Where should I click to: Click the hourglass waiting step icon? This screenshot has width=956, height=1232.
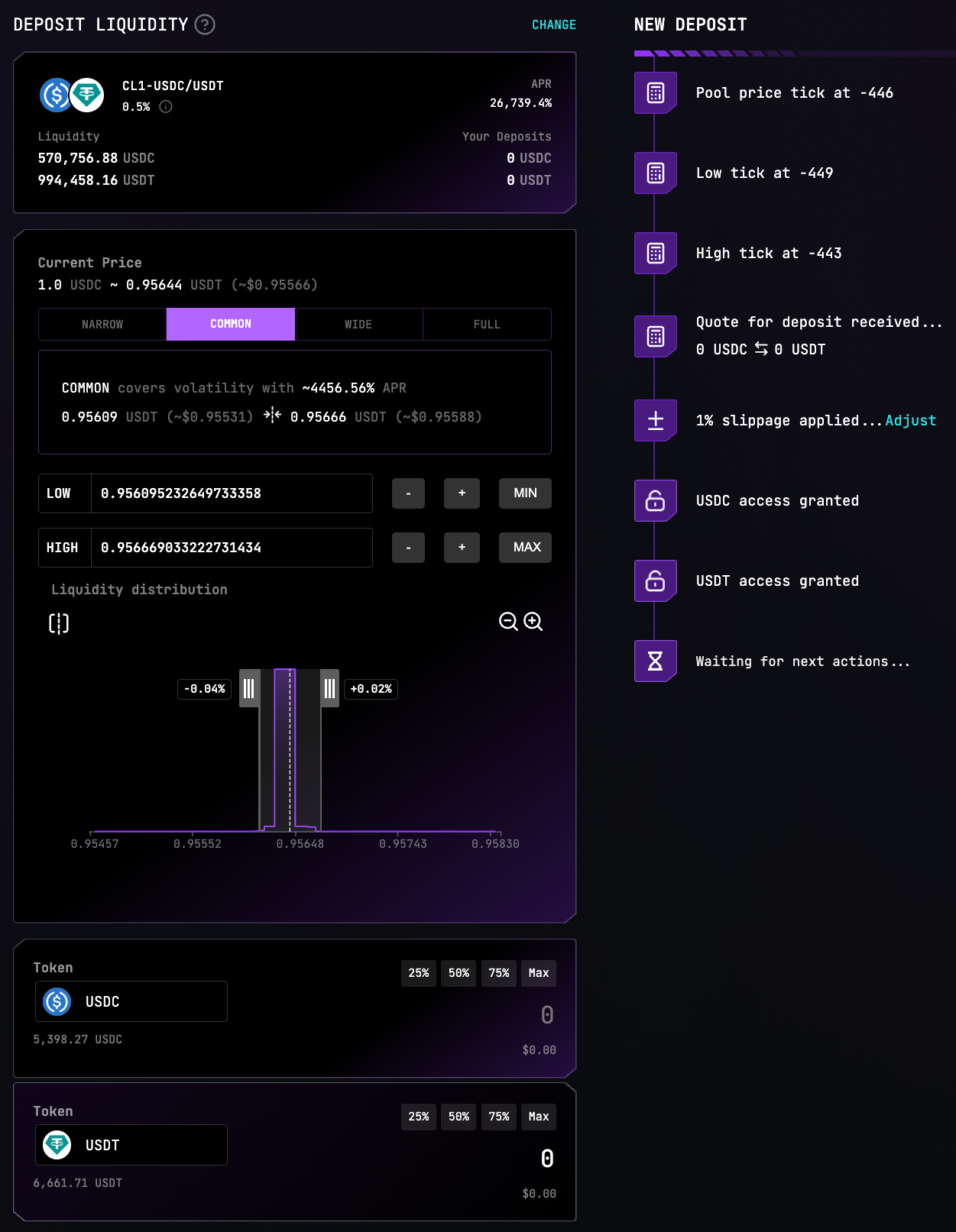[x=655, y=661]
